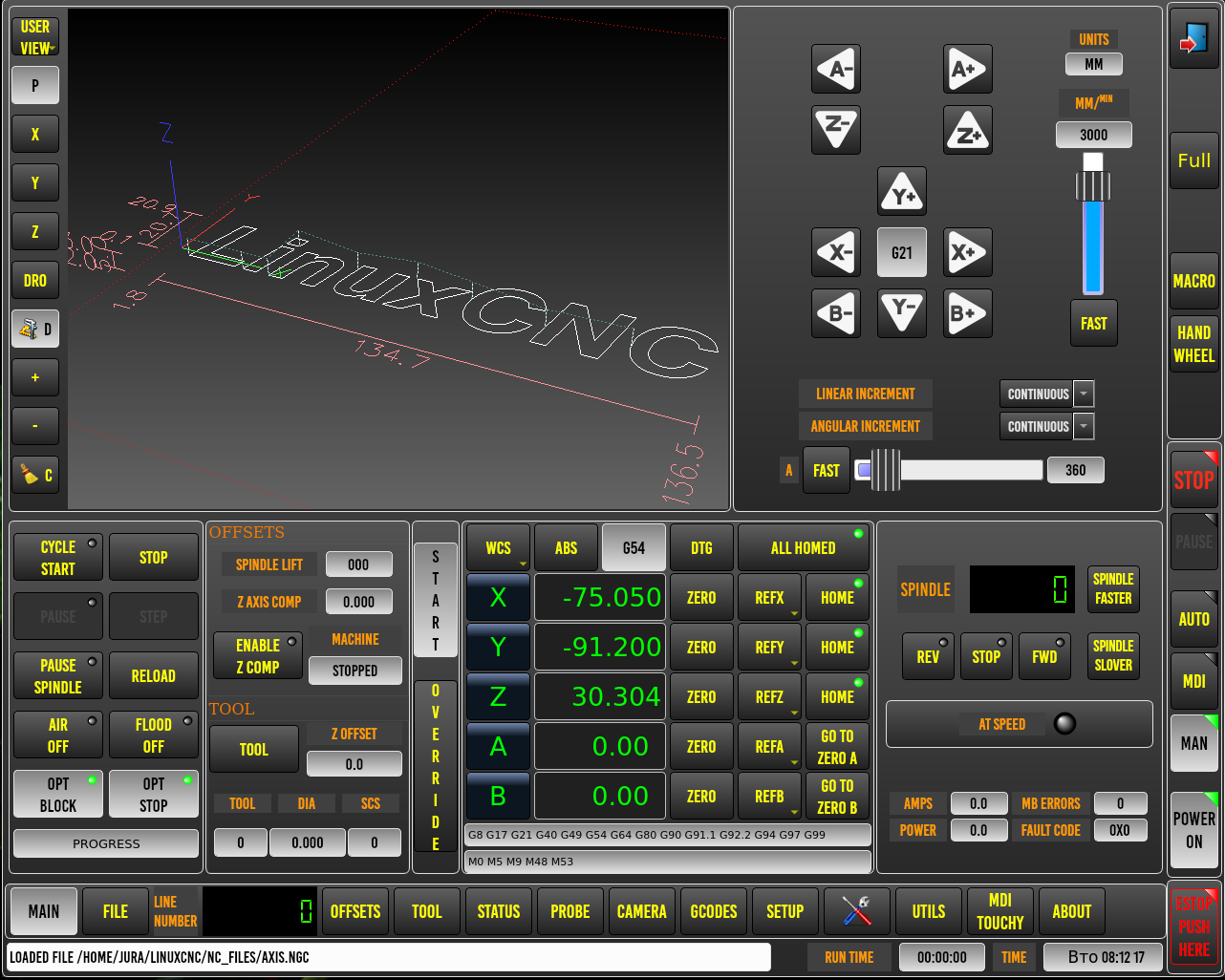Open the tools wrench icon tab
This screenshot has height=980, width=1225.
tap(857, 911)
